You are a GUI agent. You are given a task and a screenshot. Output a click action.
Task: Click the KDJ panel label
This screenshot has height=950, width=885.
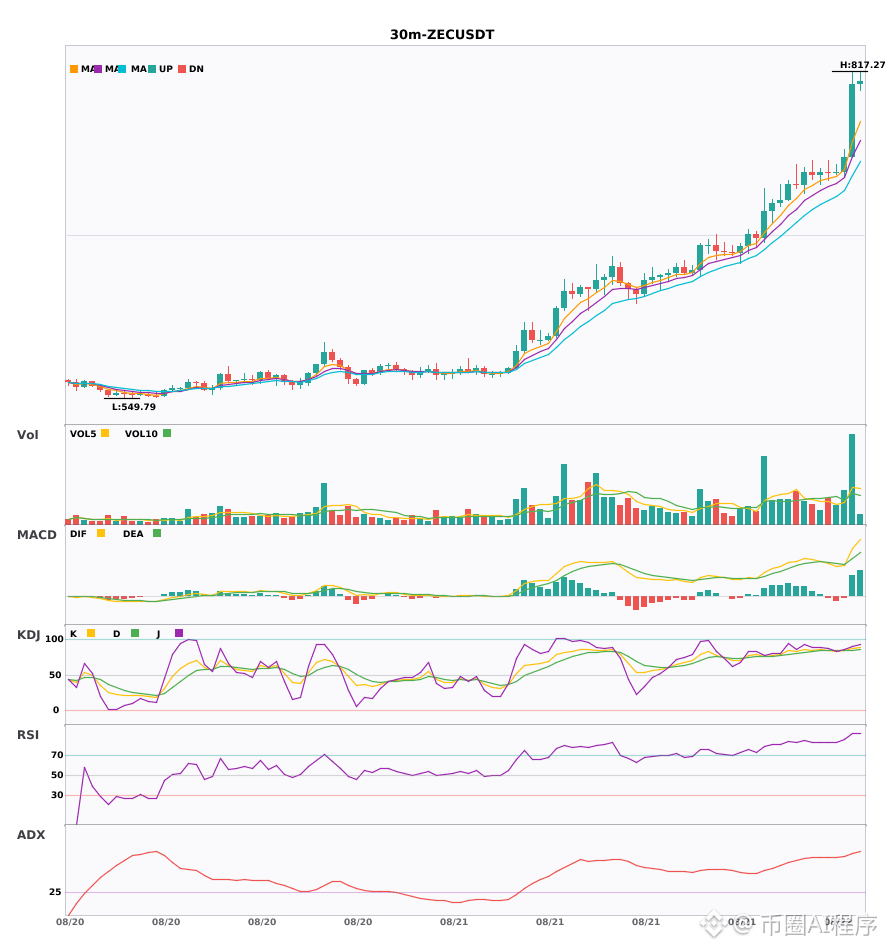[28, 635]
